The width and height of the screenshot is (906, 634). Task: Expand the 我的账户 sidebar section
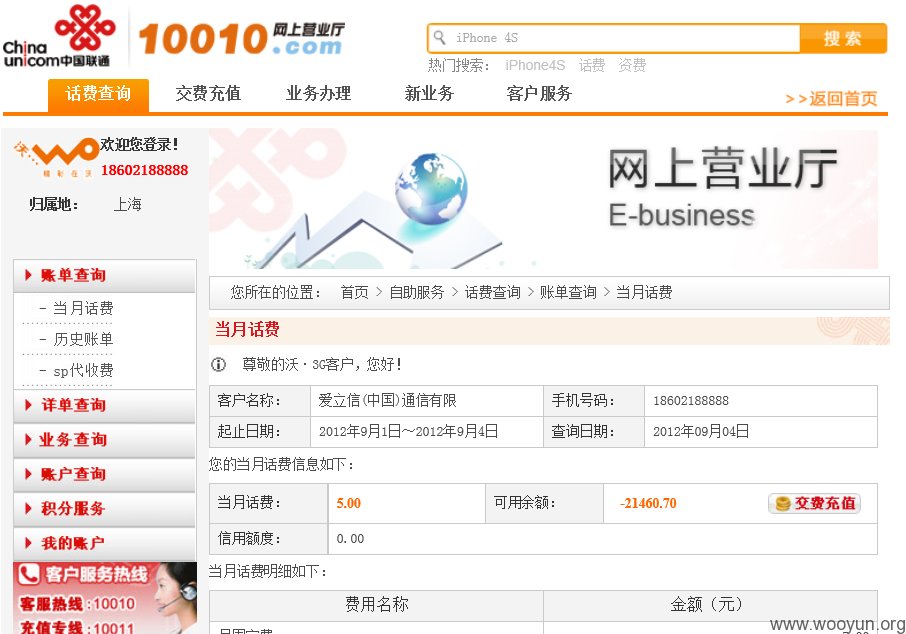click(x=105, y=543)
